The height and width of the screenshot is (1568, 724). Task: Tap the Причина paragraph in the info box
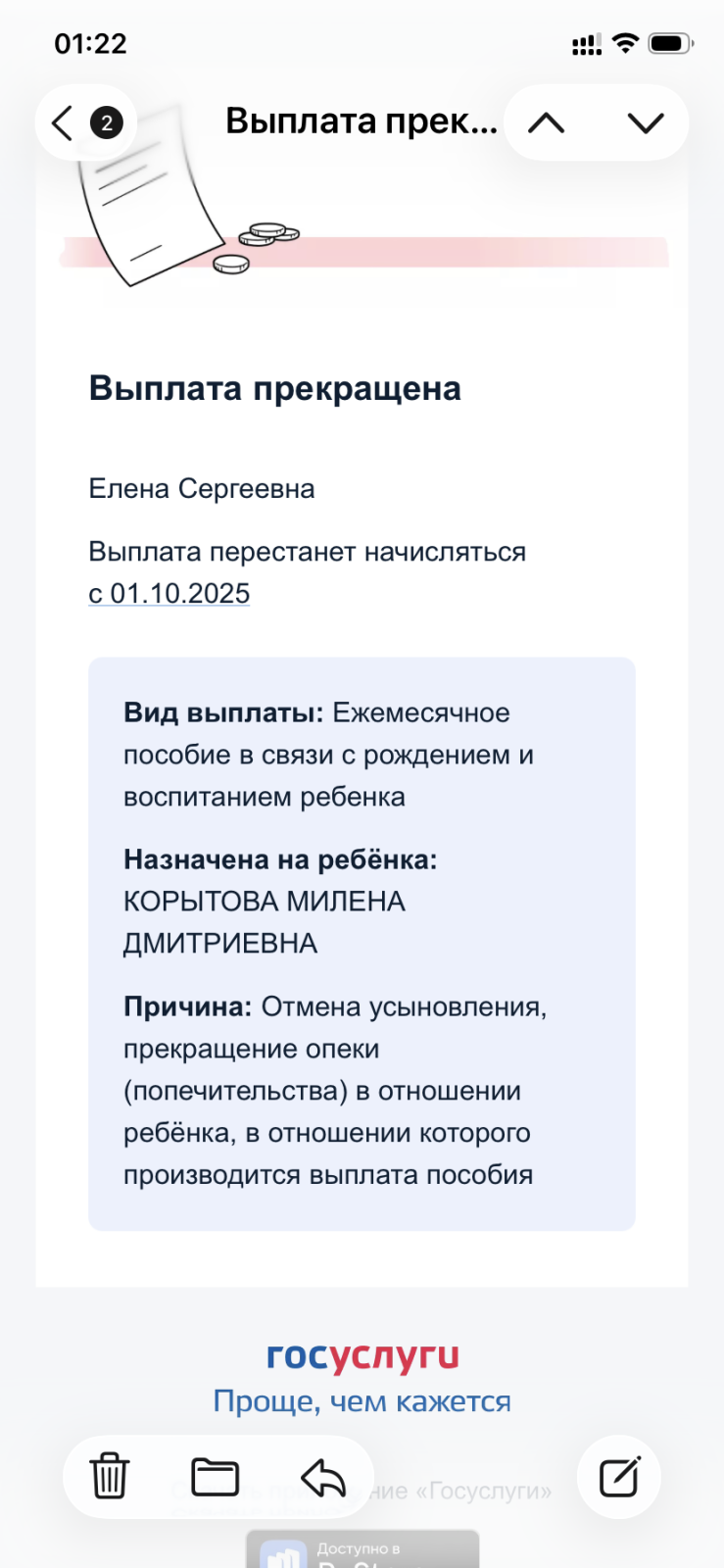point(335,1091)
